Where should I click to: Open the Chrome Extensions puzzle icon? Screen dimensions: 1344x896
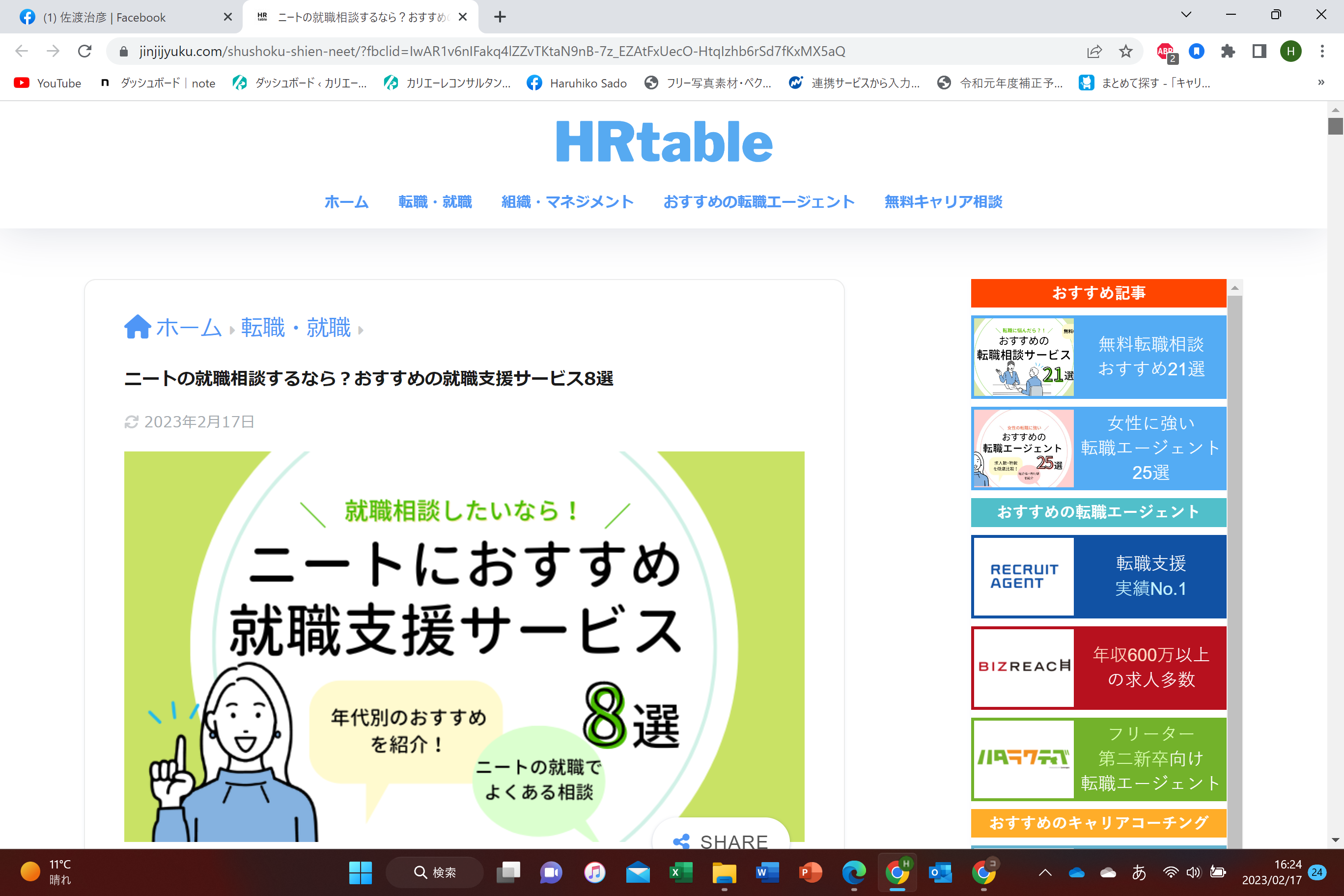[x=1228, y=51]
